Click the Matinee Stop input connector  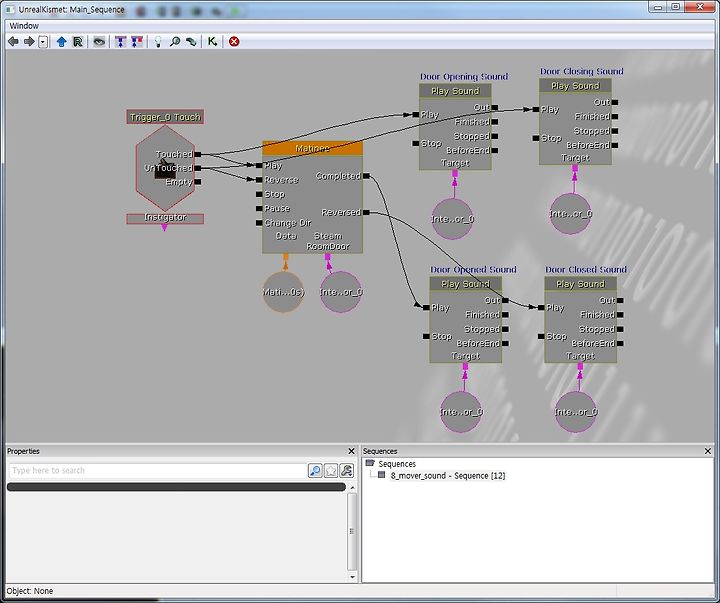point(259,194)
